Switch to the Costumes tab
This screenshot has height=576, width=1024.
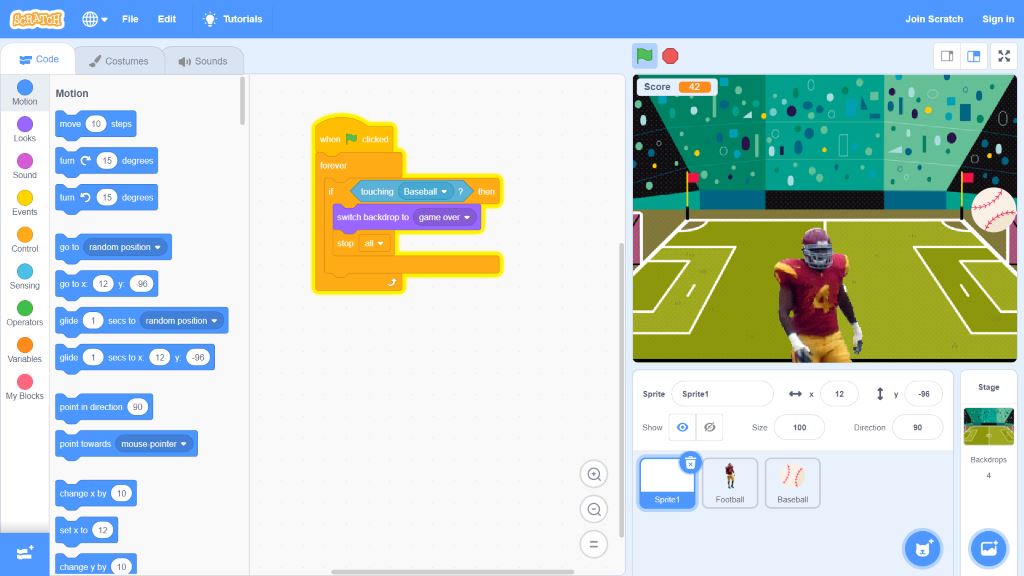tap(118, 61)
